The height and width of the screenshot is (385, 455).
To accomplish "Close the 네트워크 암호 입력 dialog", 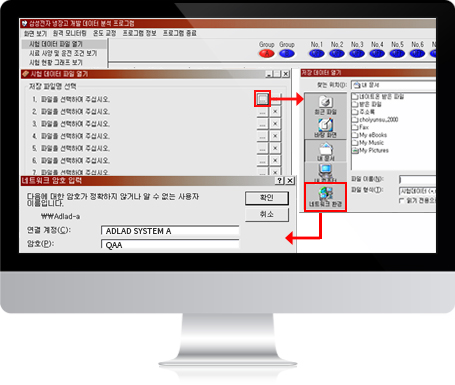I will (290, 181).
